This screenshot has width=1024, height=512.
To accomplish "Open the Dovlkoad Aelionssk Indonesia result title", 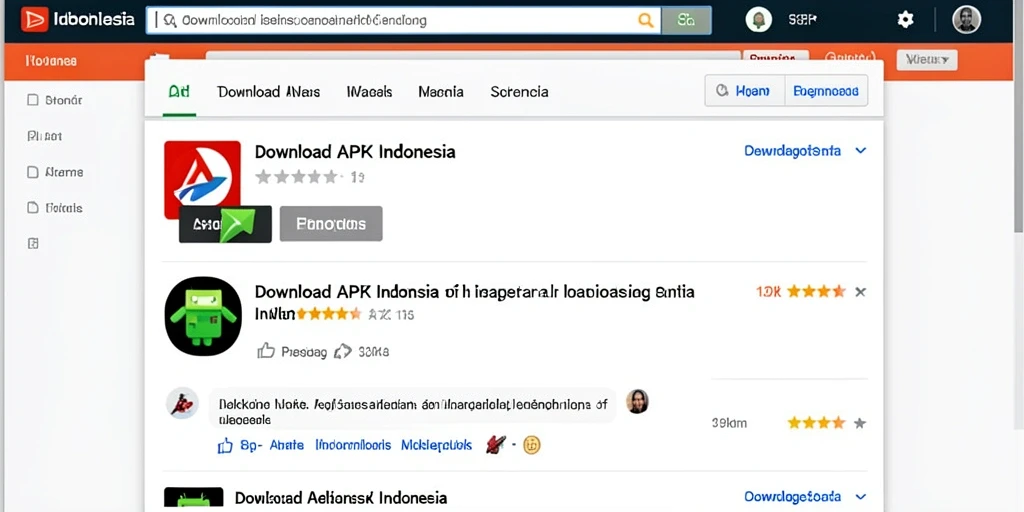I will 341,498.
